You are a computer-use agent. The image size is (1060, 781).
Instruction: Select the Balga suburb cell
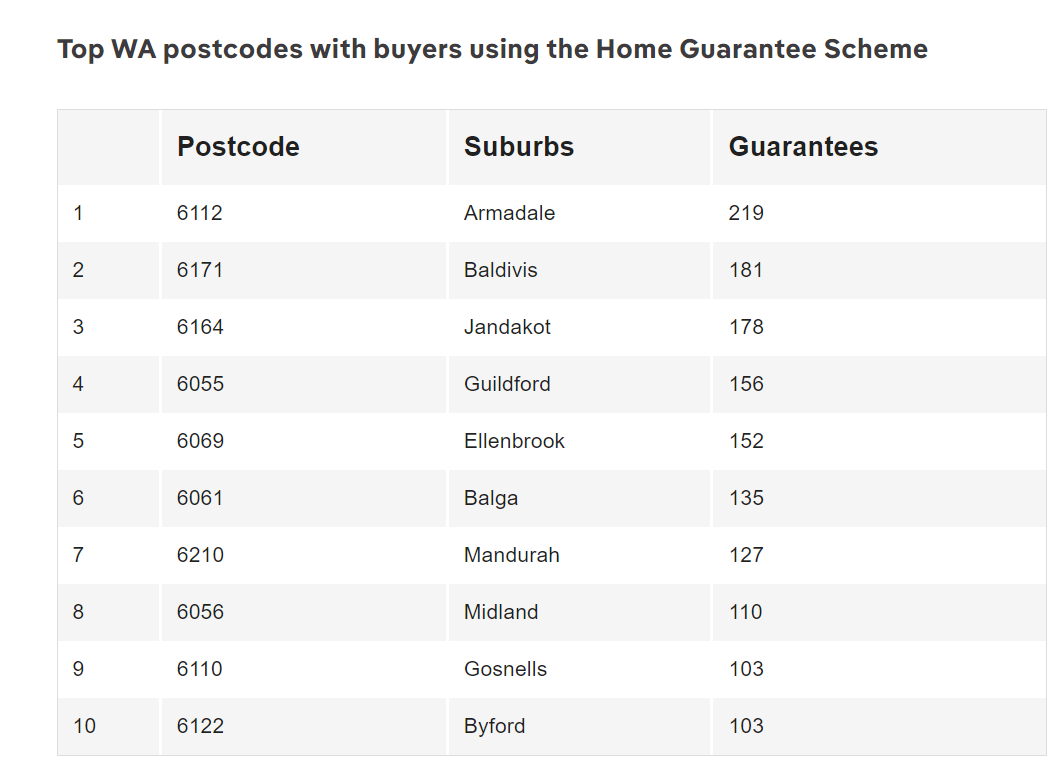(491, 498)
